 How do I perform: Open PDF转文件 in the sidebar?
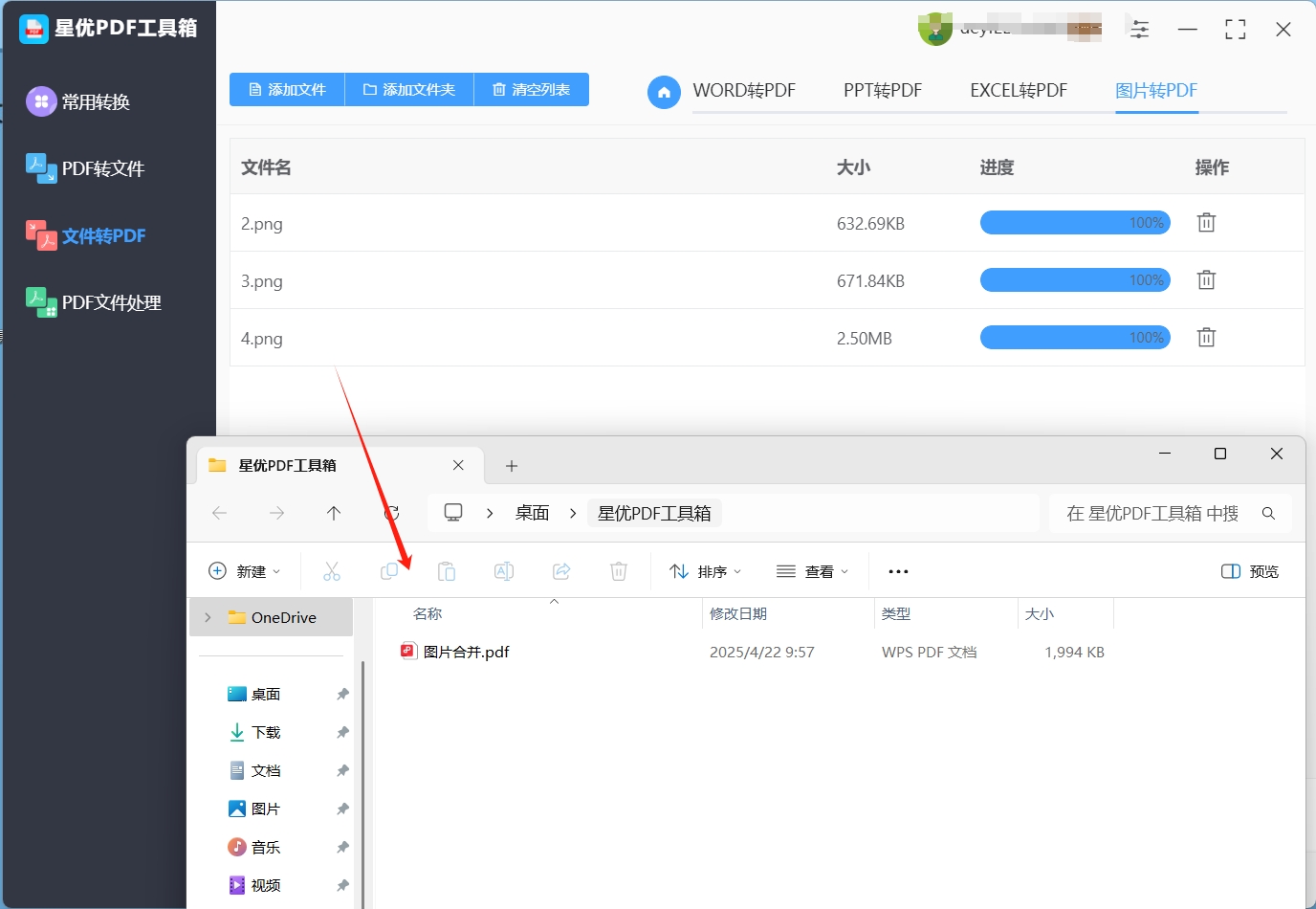click(x=85, y=168)
